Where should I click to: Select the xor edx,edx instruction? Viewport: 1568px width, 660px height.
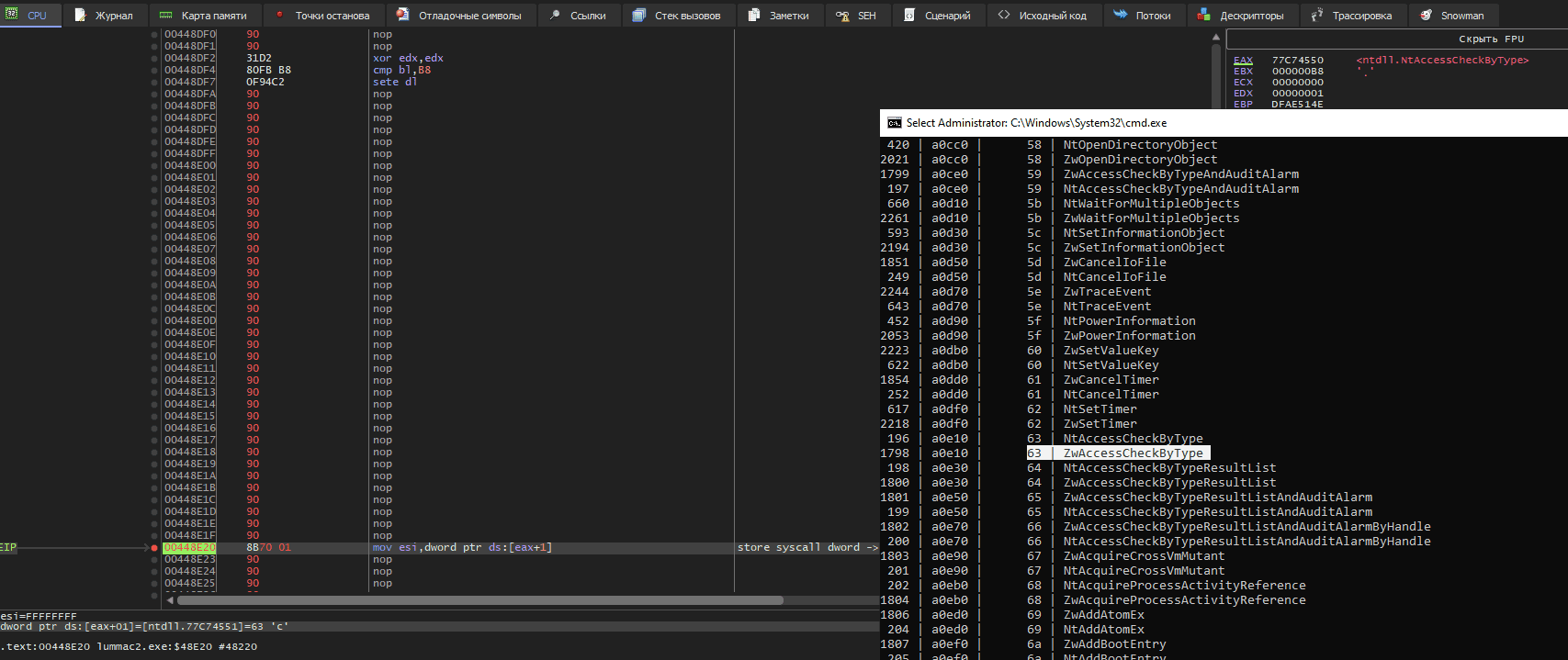tap(408, 58)
